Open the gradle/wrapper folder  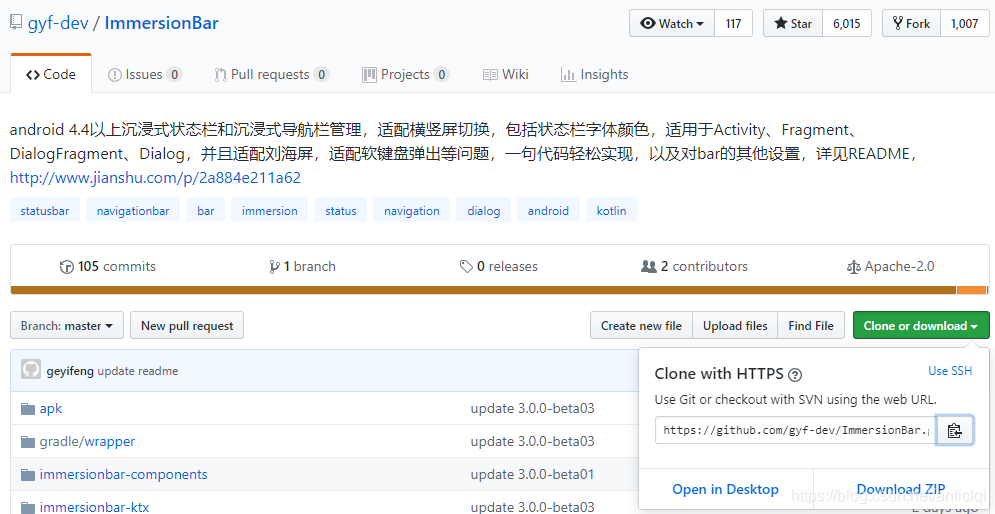[x=87, y=441]
